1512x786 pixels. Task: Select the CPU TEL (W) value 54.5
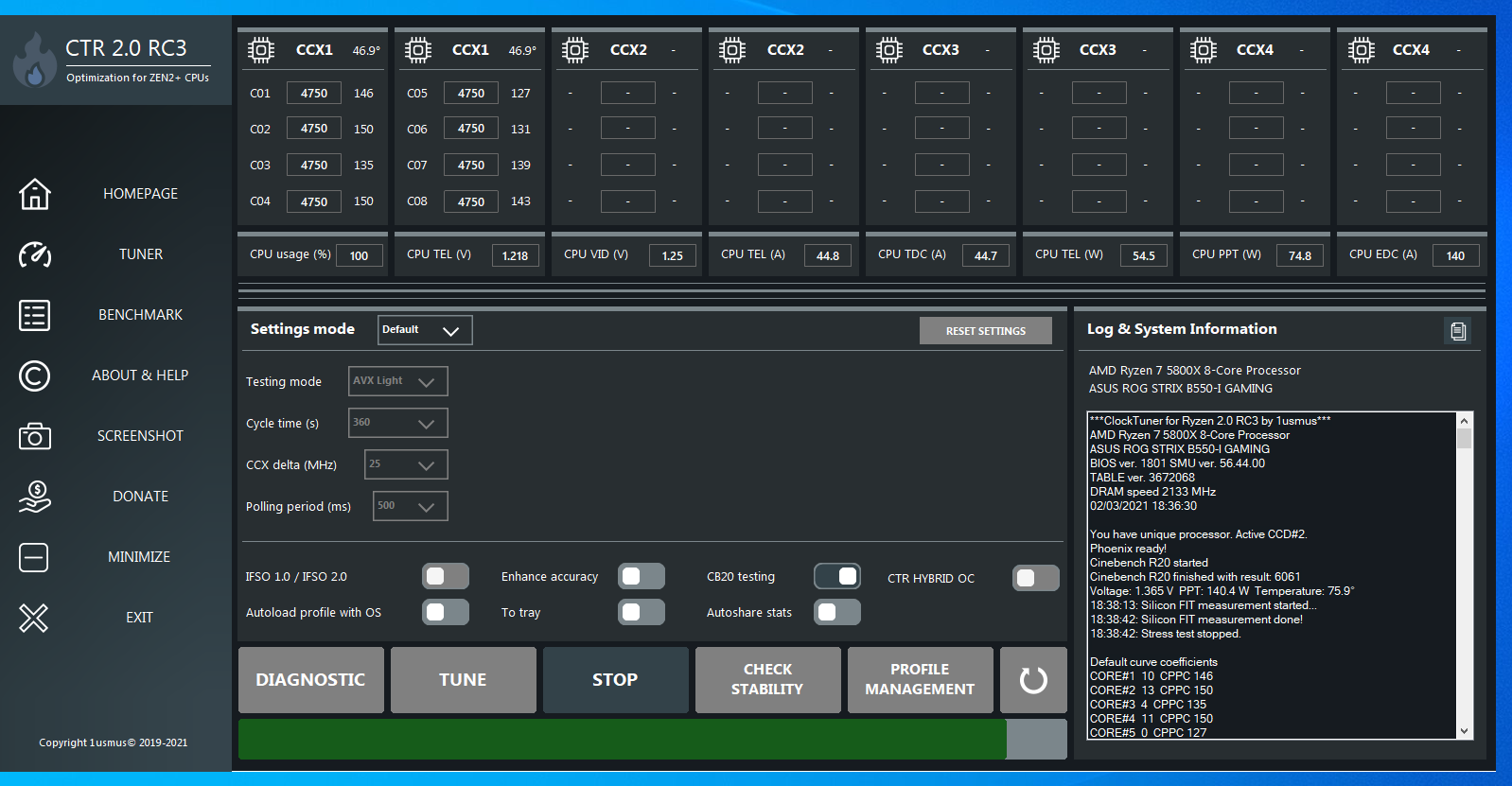pyautogui.click(x=1144, y=255)
